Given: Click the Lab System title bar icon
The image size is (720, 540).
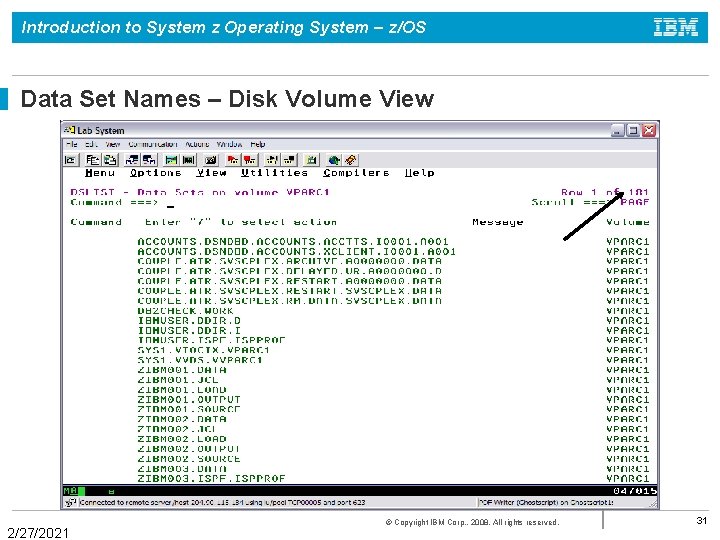Looking at the screenshot, I should tap(70, 130).
